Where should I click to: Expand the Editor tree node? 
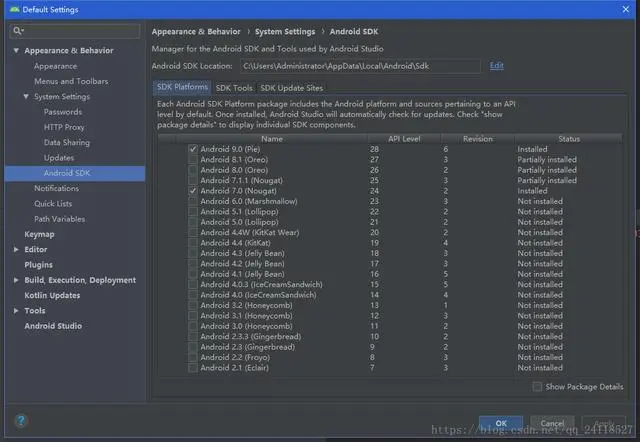pyautogui.click(x=16, y=249)
